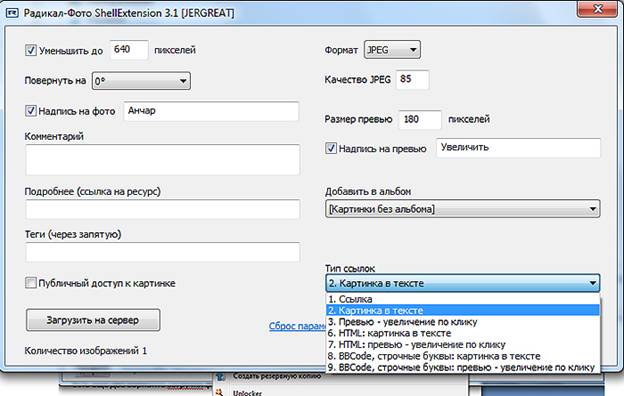Click the 'Комментарий' text area
This screenshot has height=396, width=624.
162,160
